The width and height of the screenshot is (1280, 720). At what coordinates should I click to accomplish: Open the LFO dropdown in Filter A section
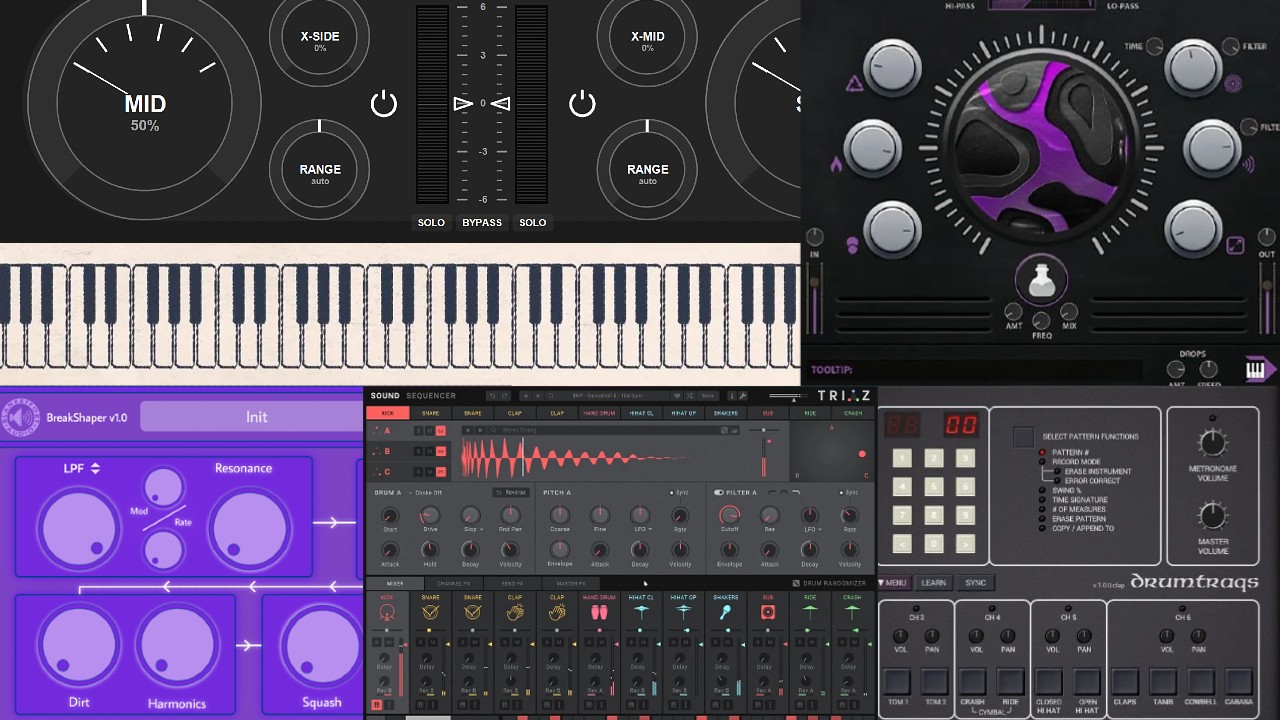(813, 529)
